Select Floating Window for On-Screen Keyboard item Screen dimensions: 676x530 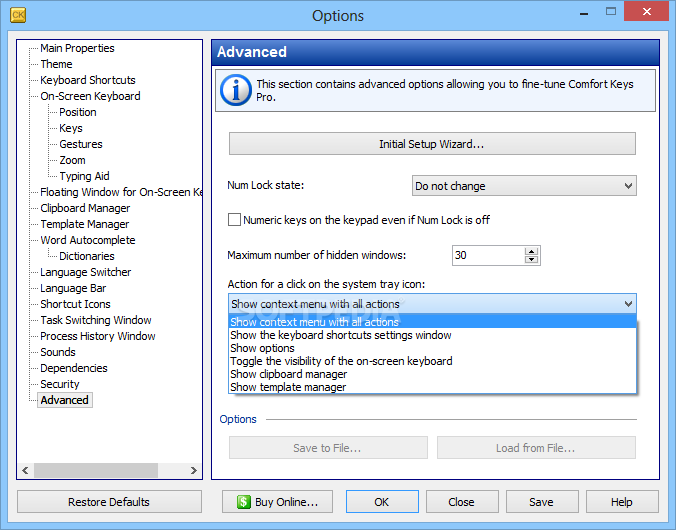[121, 192]
